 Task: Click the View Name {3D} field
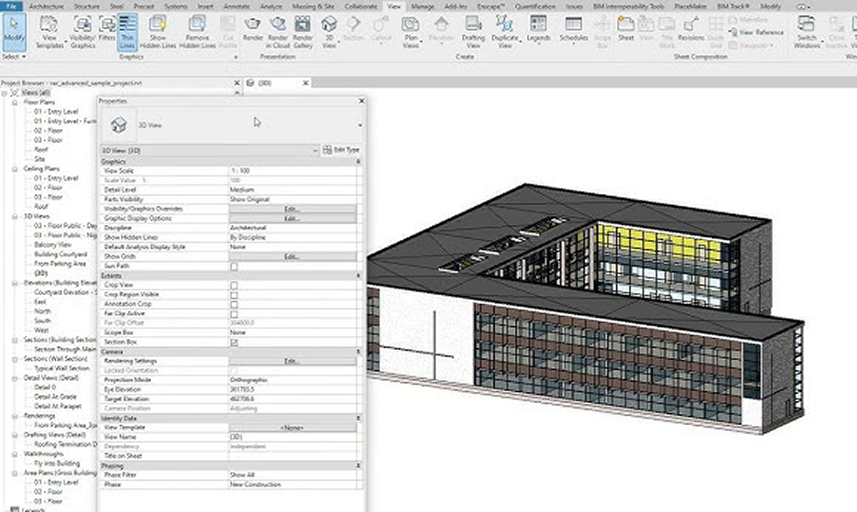tap(292, 437)
